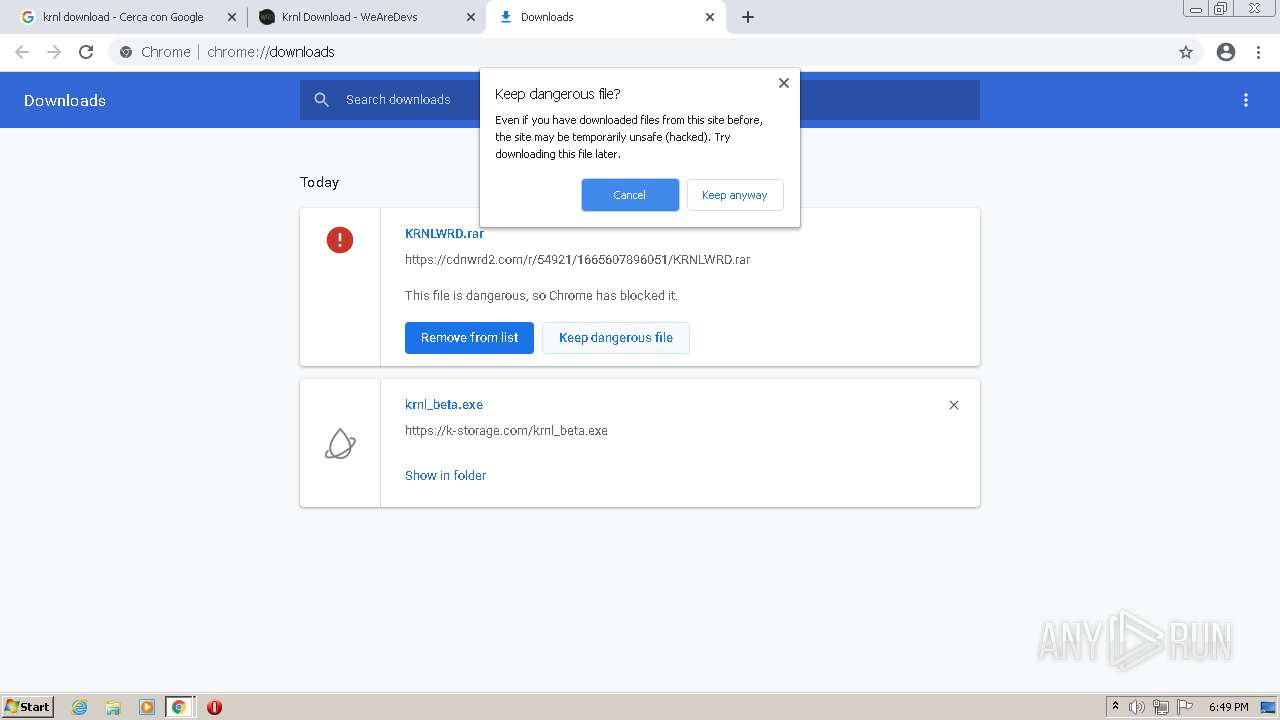Click the search magnifier icon

tap(322, 100)
